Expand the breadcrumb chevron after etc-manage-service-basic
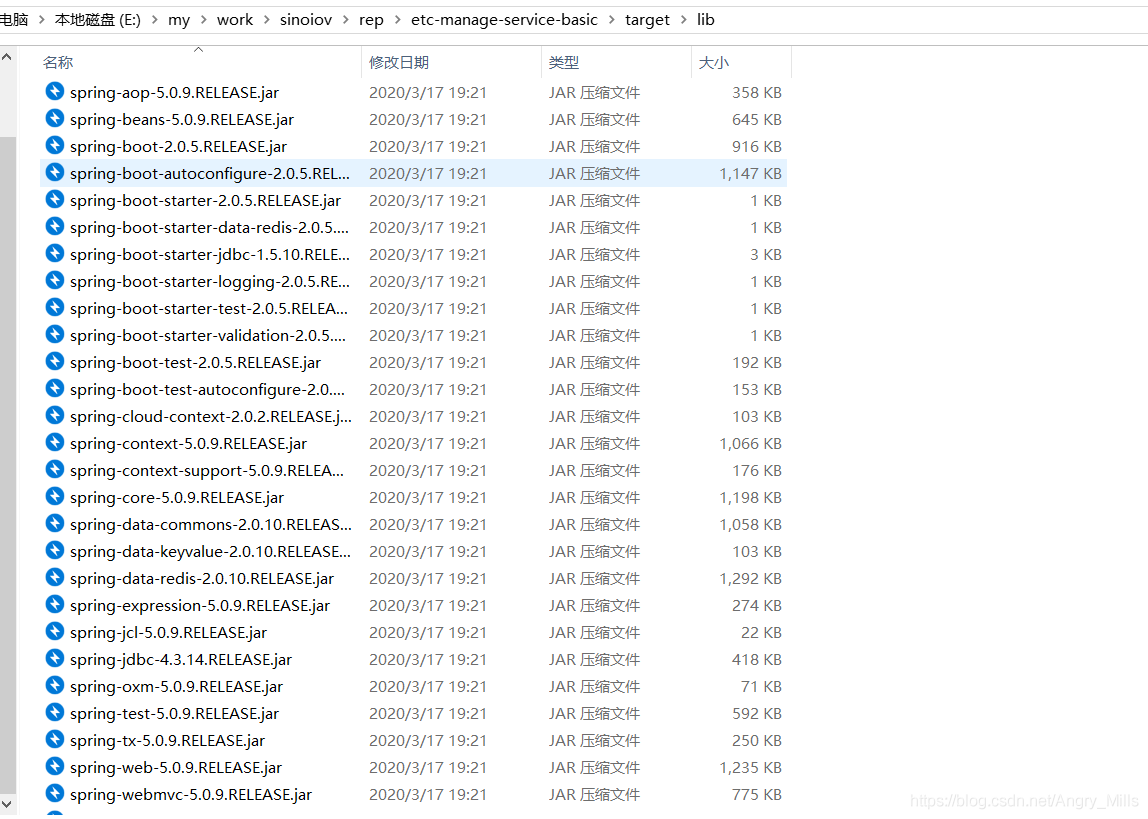 tap(611, 20)
